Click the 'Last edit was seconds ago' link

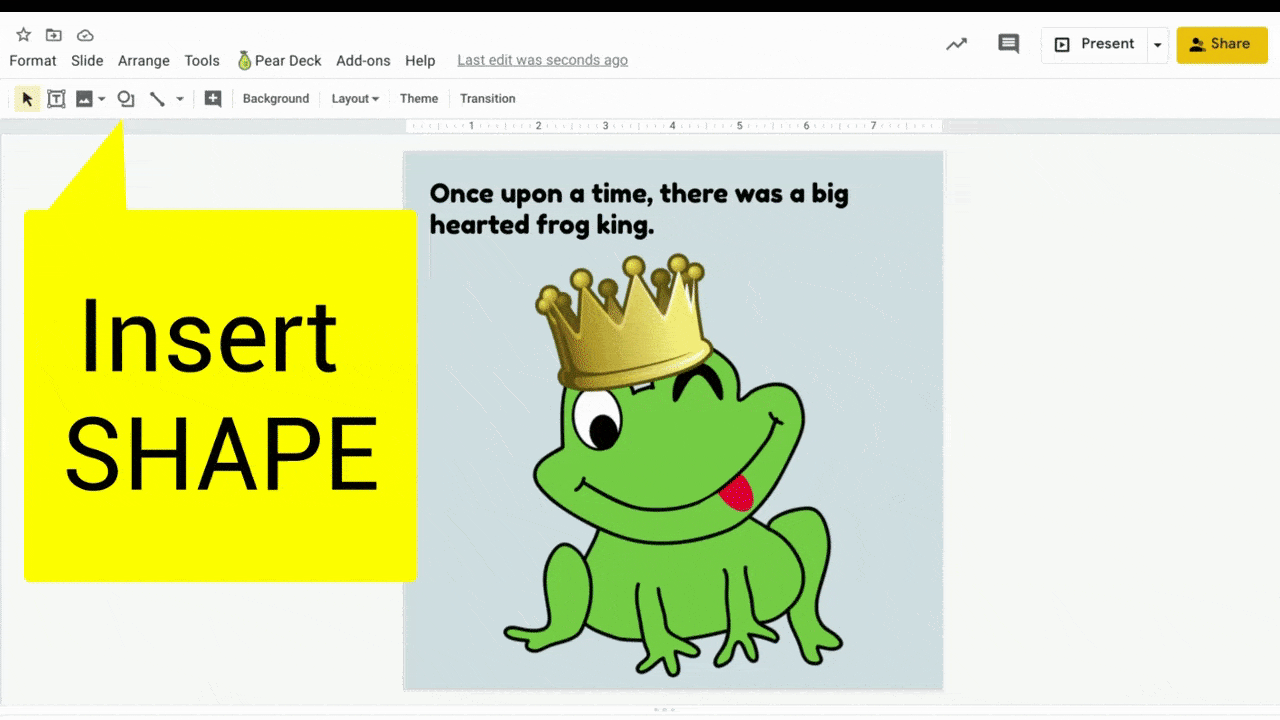[x=543, y=61]
